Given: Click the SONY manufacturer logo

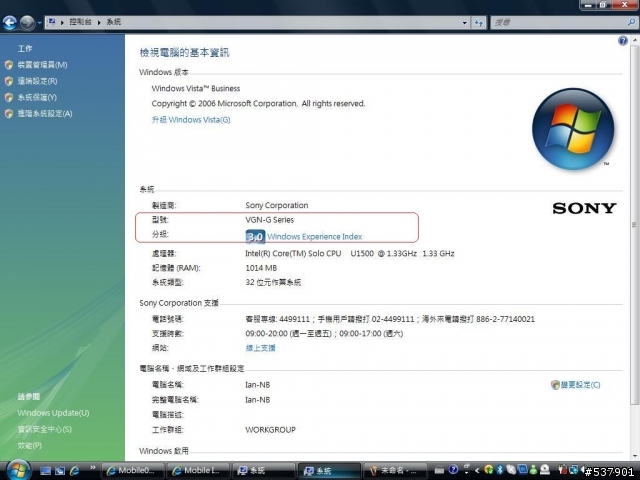Looking at the screenshot, I should pyautogui.click(x=584, y=208).
